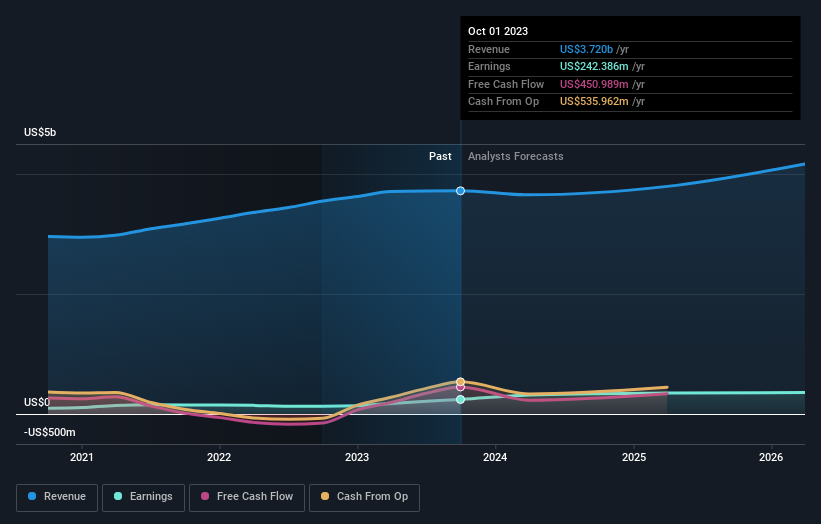The width and height of the screenshot is (821, 524).
Task: Click the -US$500m y-axis label
Action: (x=50, y=432)
